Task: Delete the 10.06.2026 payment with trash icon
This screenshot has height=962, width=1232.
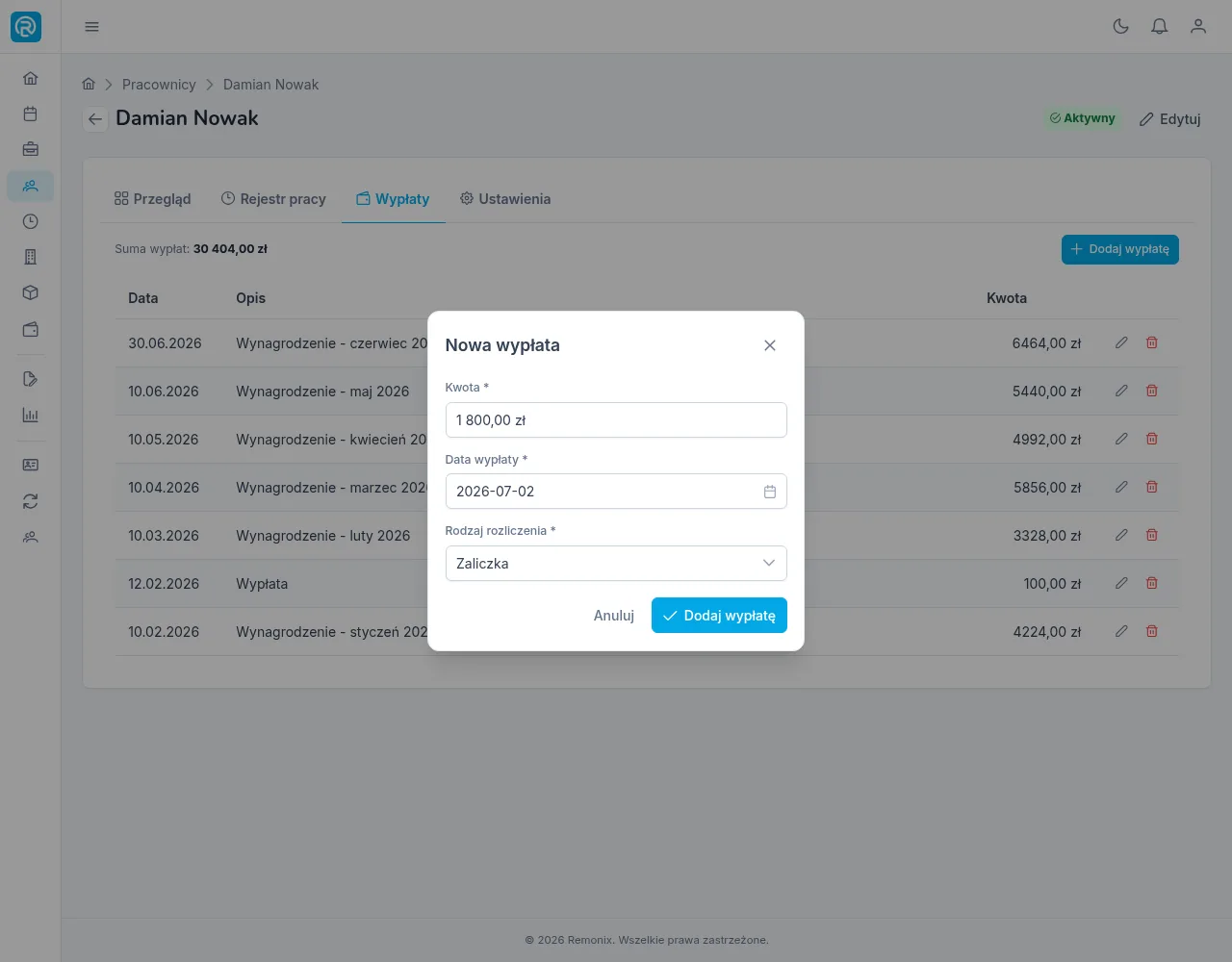Action: coord(1151,391)
